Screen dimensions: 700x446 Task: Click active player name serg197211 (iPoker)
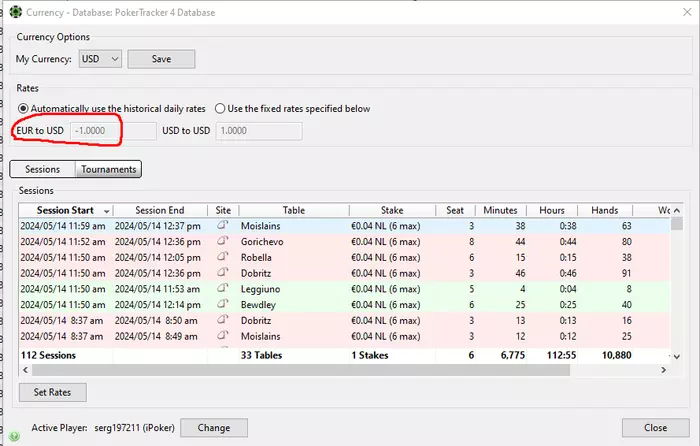[134, 428]
